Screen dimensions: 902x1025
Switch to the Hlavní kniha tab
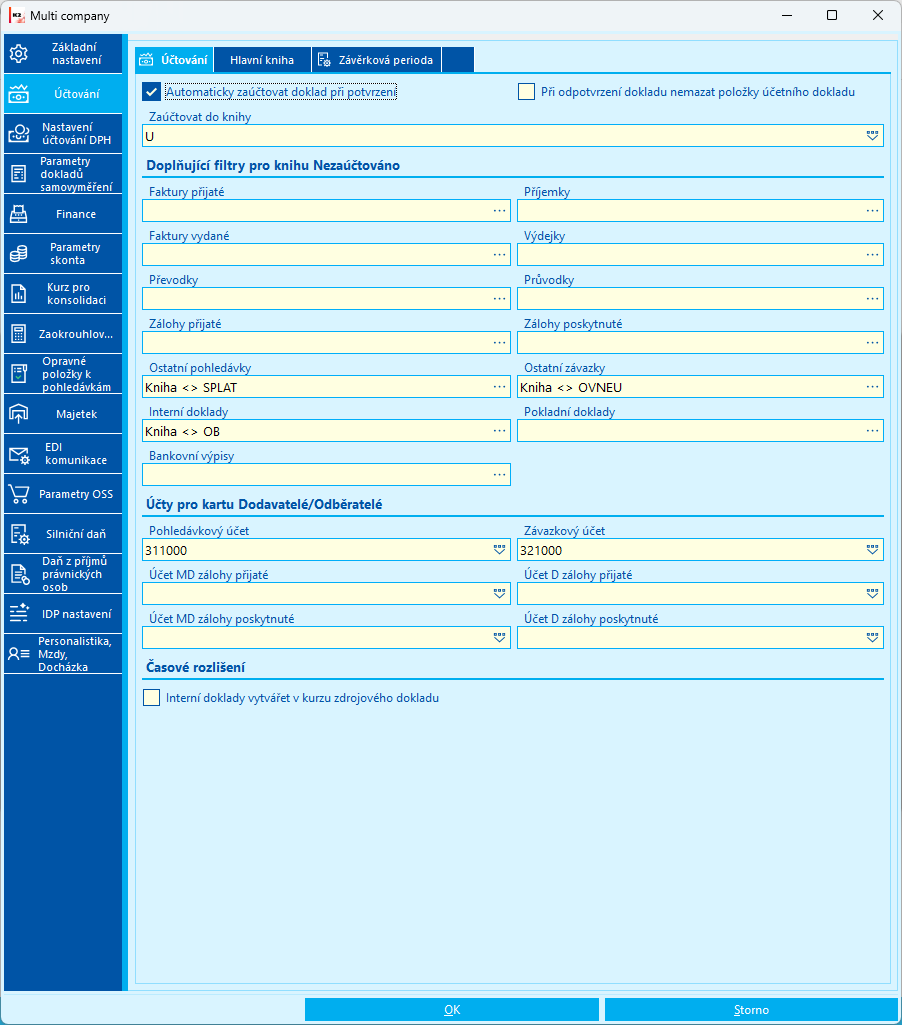(x=262, y=60)
